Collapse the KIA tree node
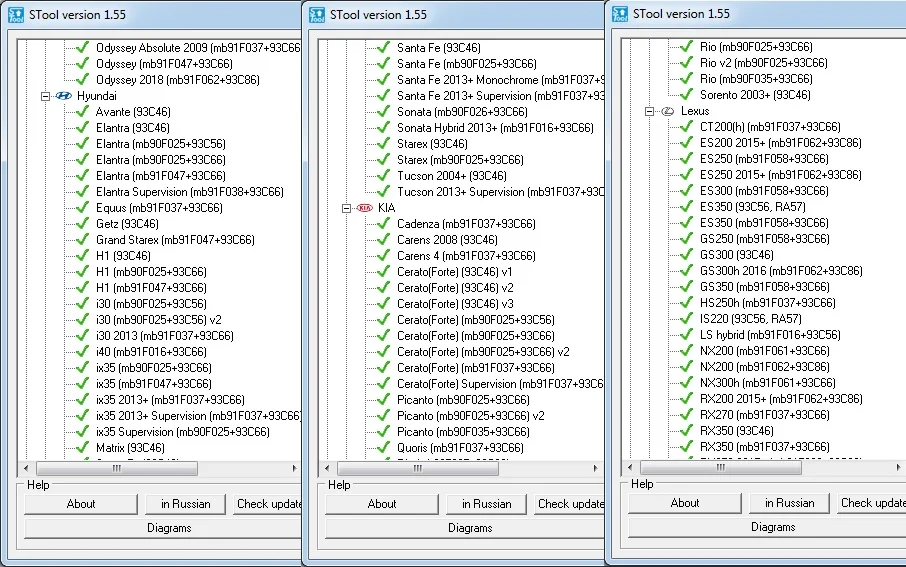Image resolution: width=906 pixels, height=567 pixels. [347, 208]
